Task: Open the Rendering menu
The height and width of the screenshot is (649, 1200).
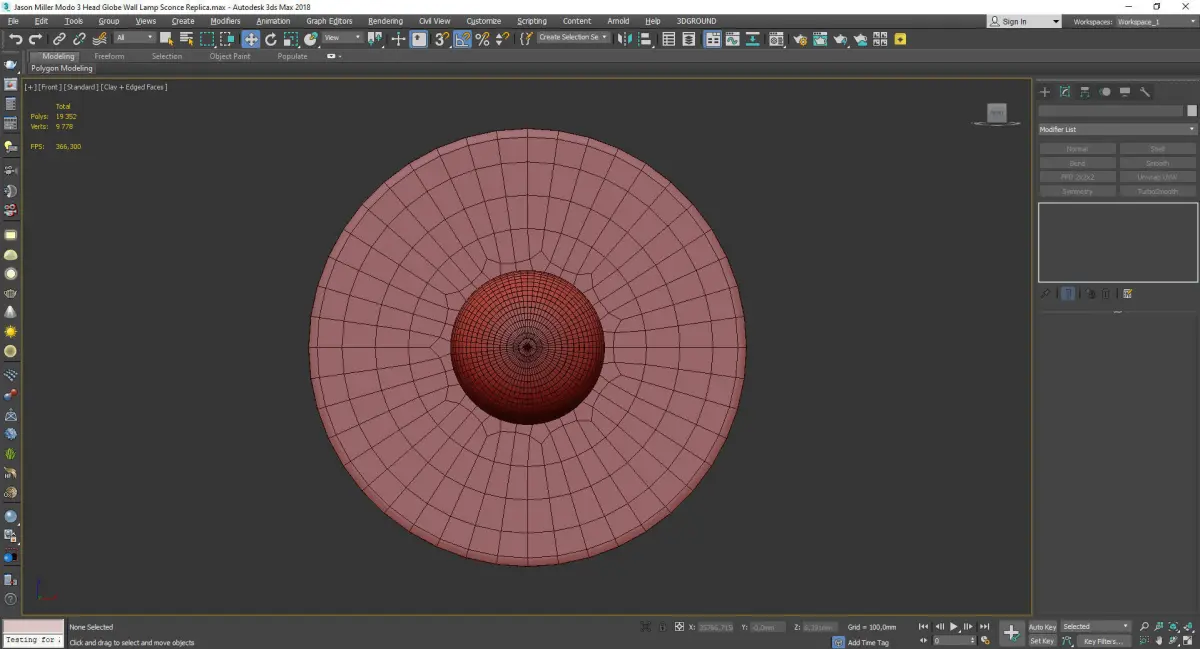Action: [385, 21]
